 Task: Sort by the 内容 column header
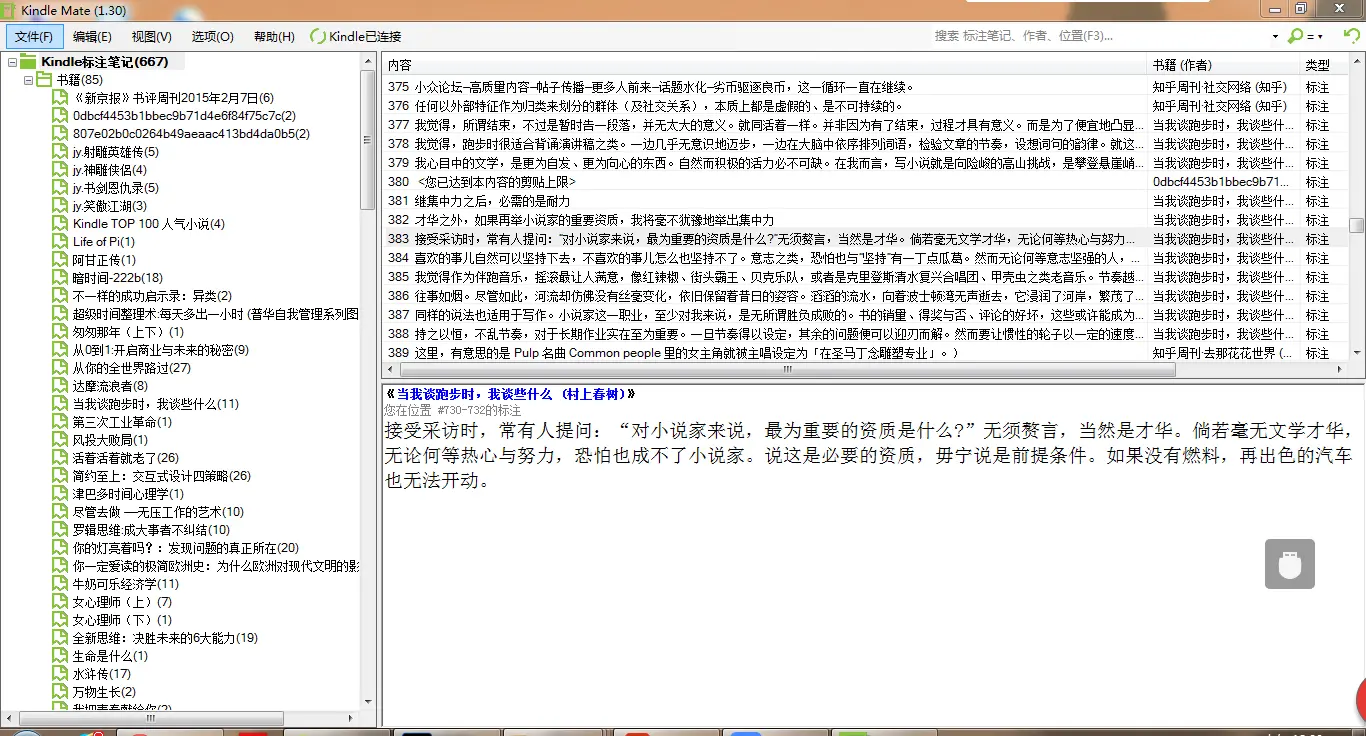point(765,64)
